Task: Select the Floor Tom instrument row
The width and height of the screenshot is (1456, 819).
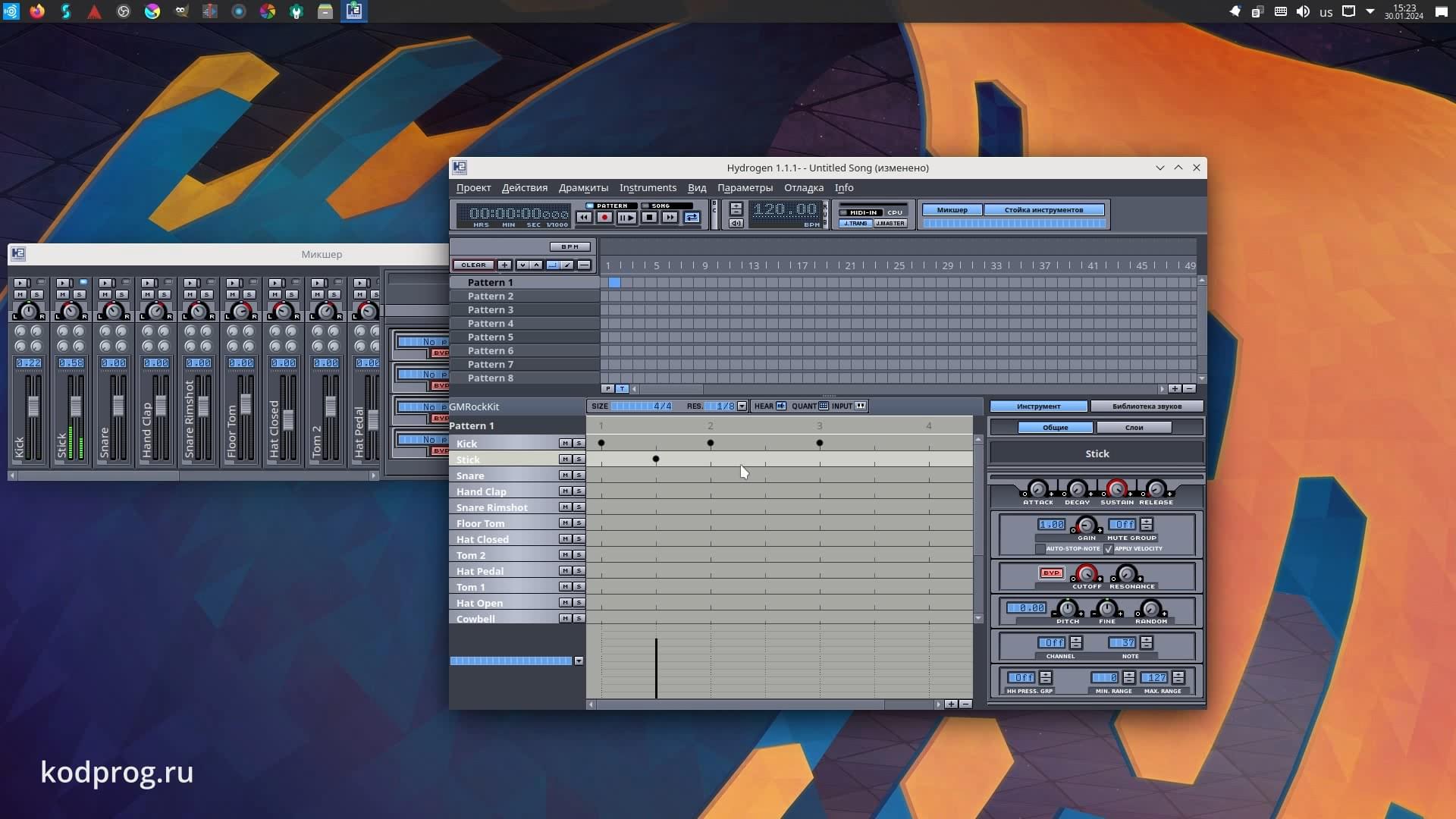Action: click(504, 523)
